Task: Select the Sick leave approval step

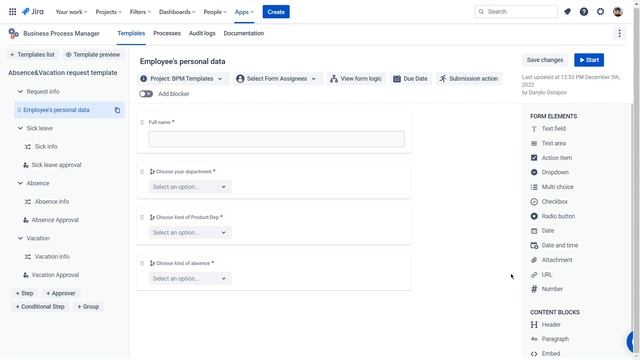Action: tap(56, 165)
